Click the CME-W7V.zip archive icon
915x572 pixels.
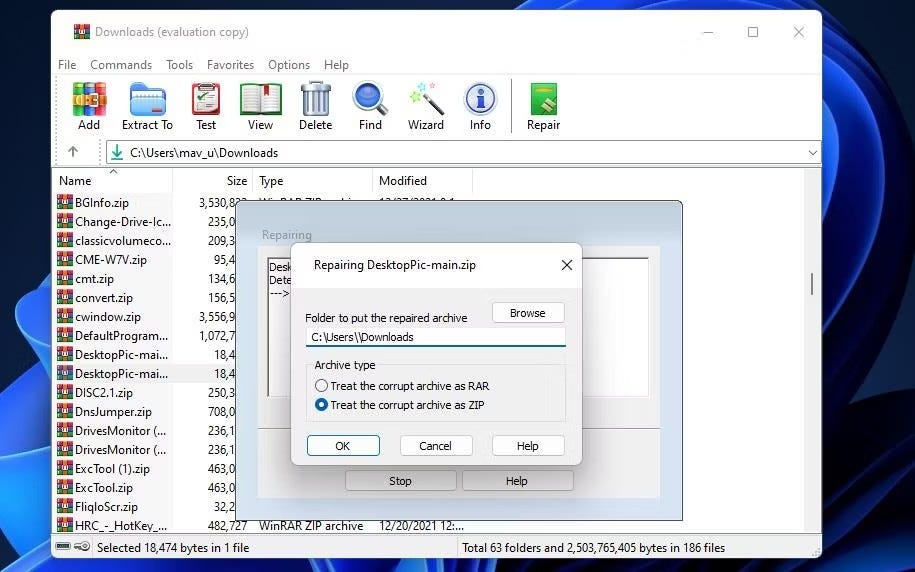coord(65,260)
